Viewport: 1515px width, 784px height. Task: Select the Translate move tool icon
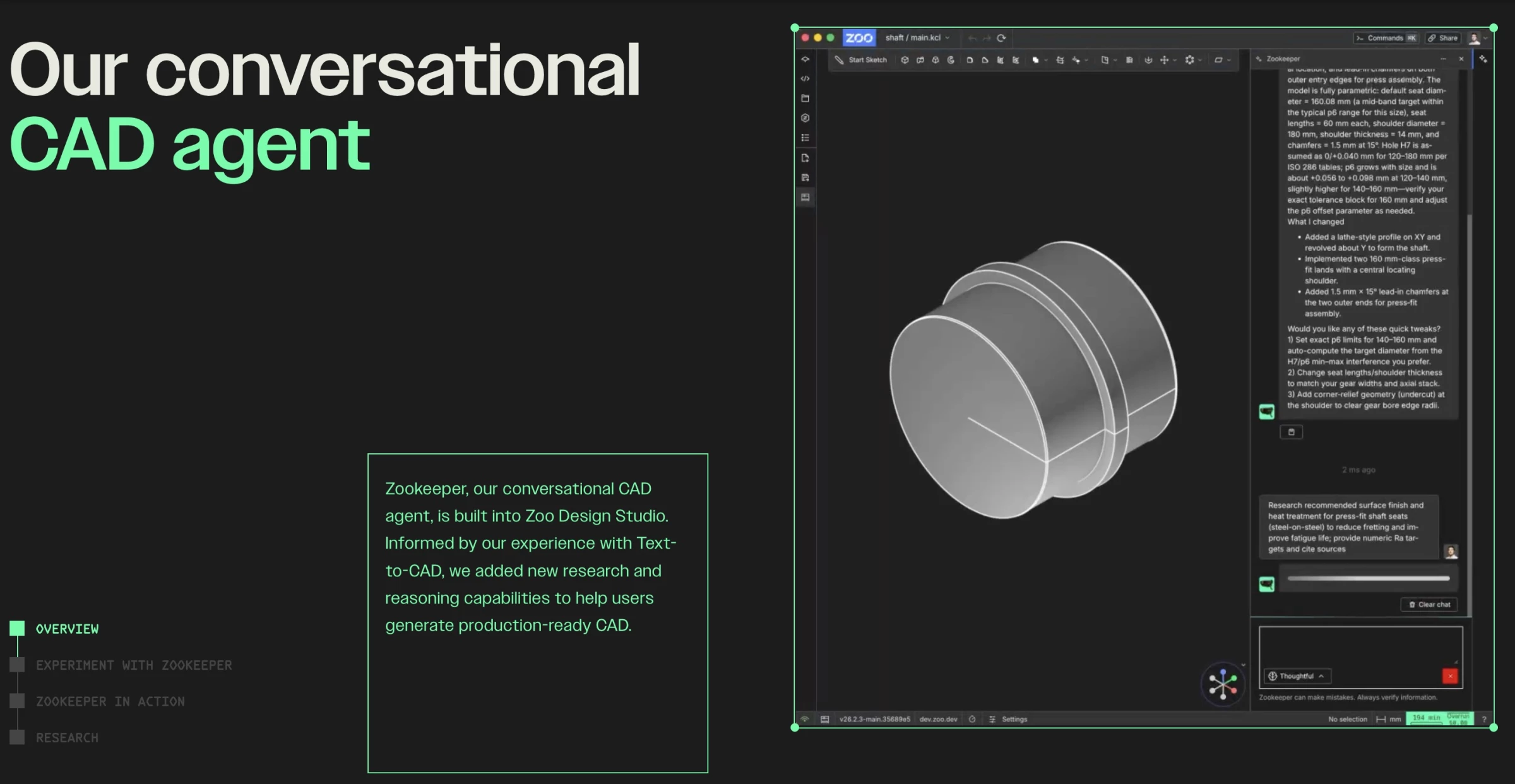point(1164,60)
